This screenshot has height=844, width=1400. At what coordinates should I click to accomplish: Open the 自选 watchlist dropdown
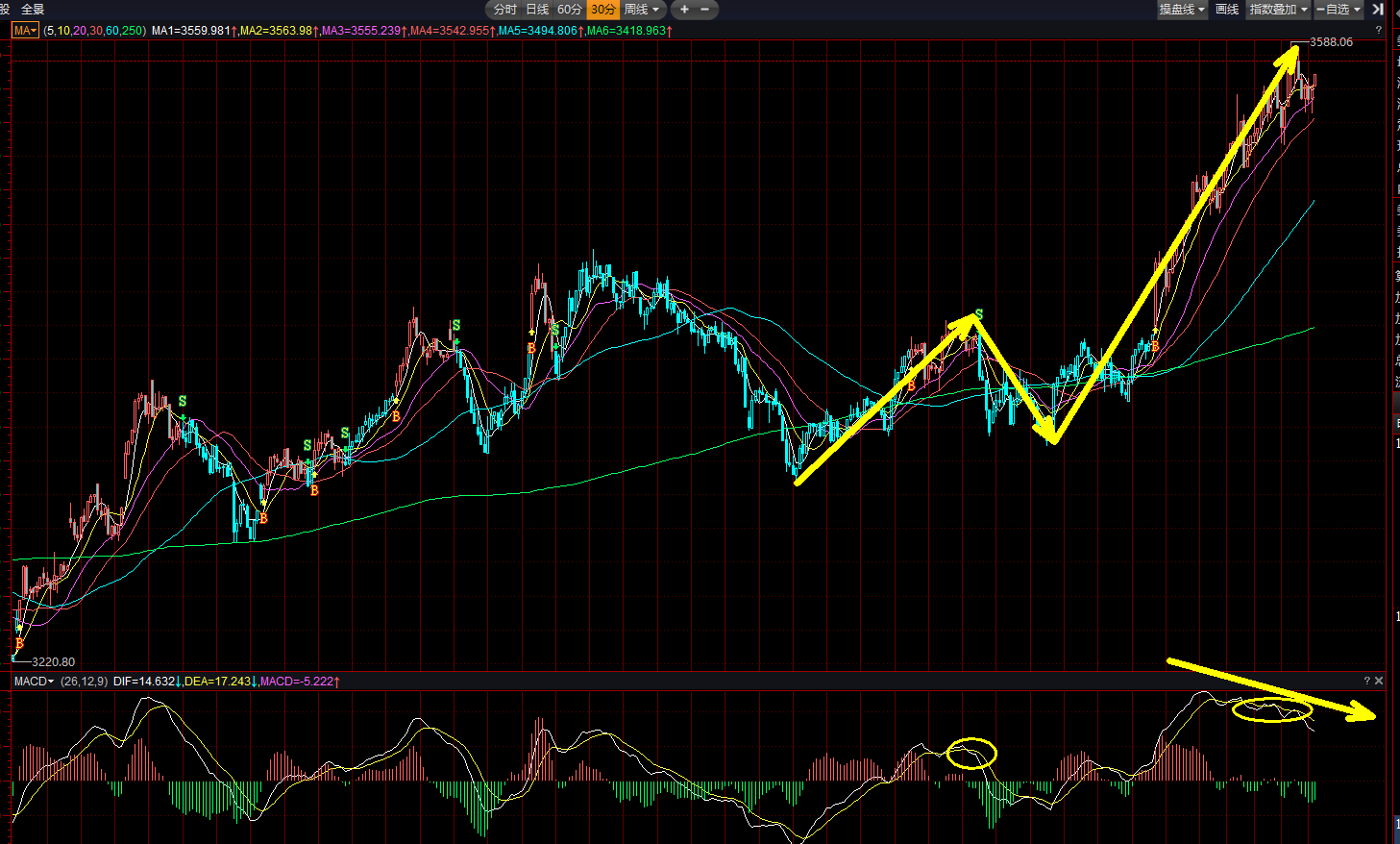point(1339,10)
